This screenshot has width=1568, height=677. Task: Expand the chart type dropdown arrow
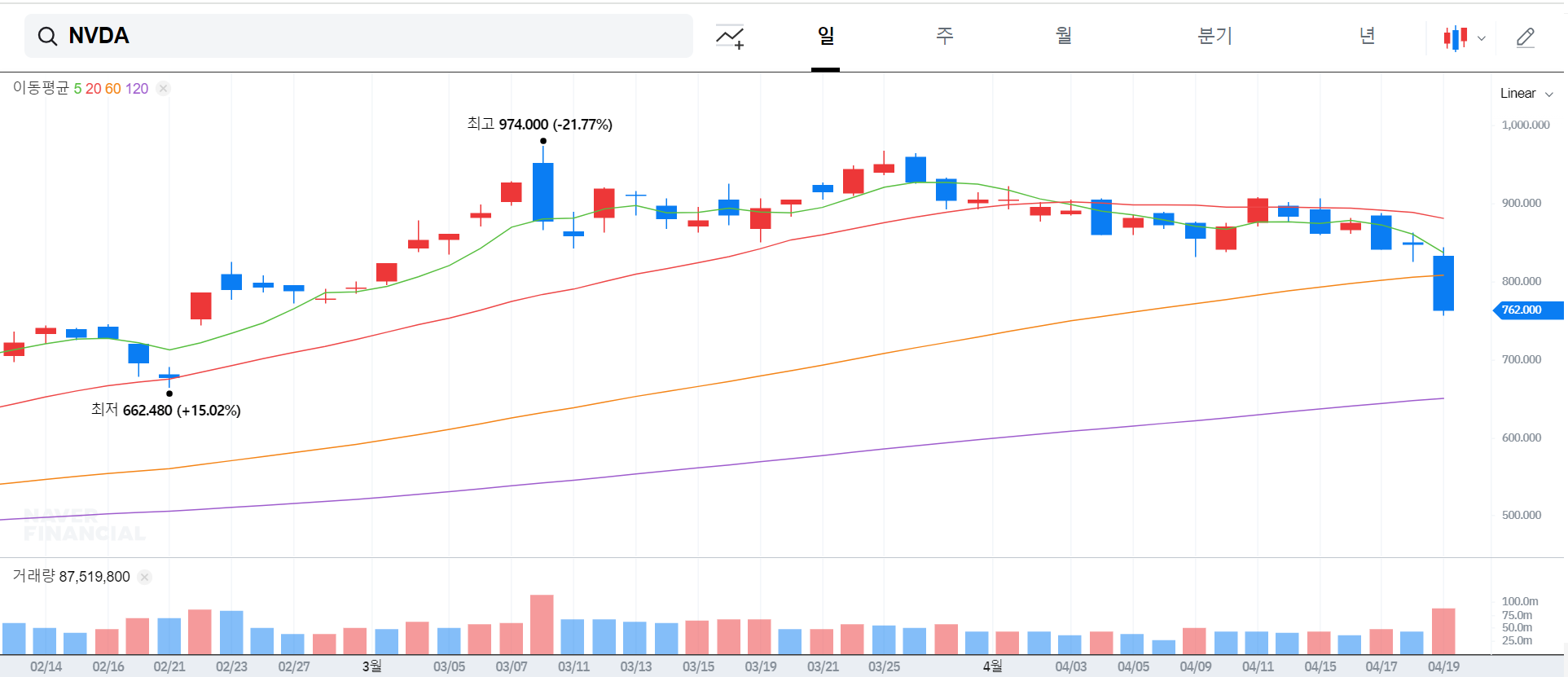tap(1482, 38)
